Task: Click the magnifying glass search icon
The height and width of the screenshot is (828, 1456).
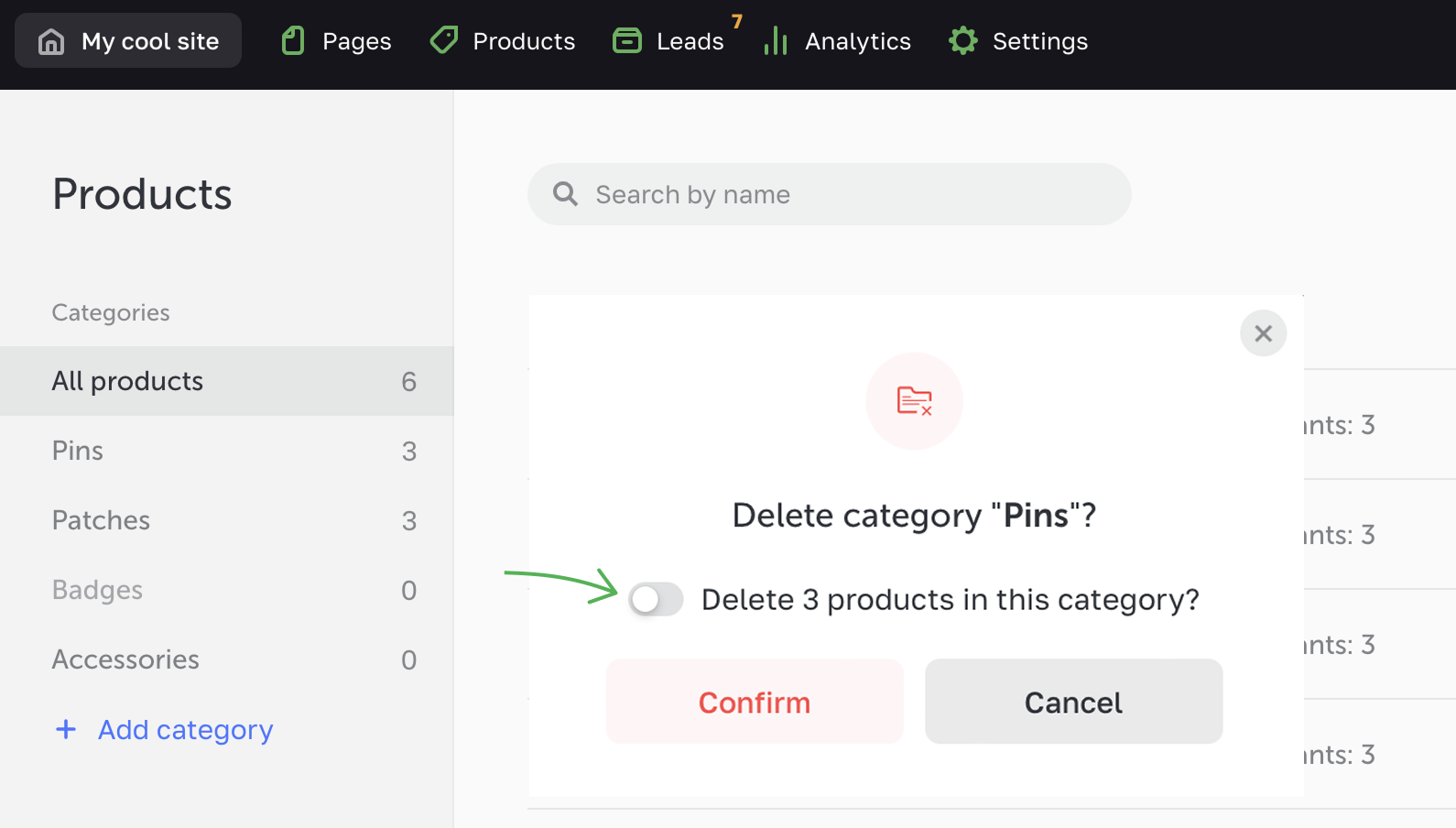Action: click(x=566, y=194)
